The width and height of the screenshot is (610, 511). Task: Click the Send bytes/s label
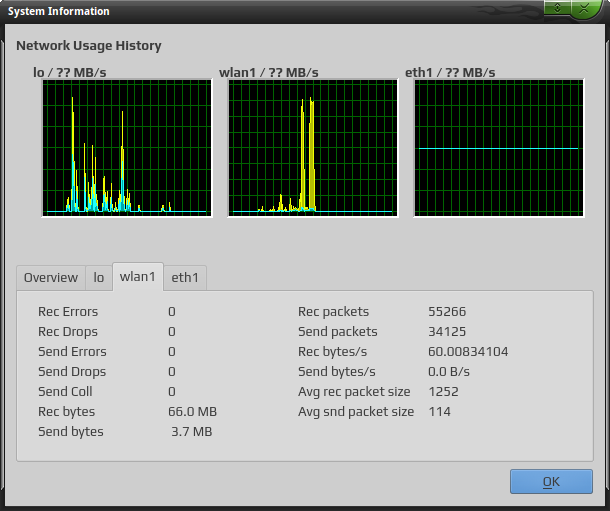pyautogui.click(x=337, y=372)
